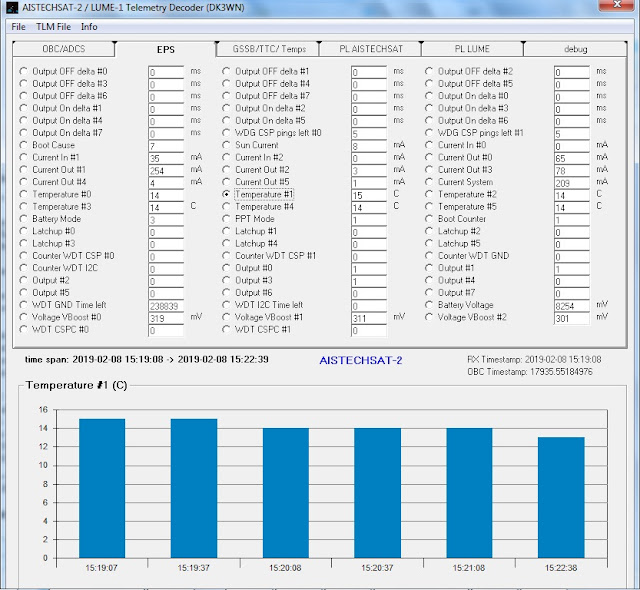Viewport: 640px width, 590px height.
Task: Select PPT Mode radio button
Action: (226, 219)
